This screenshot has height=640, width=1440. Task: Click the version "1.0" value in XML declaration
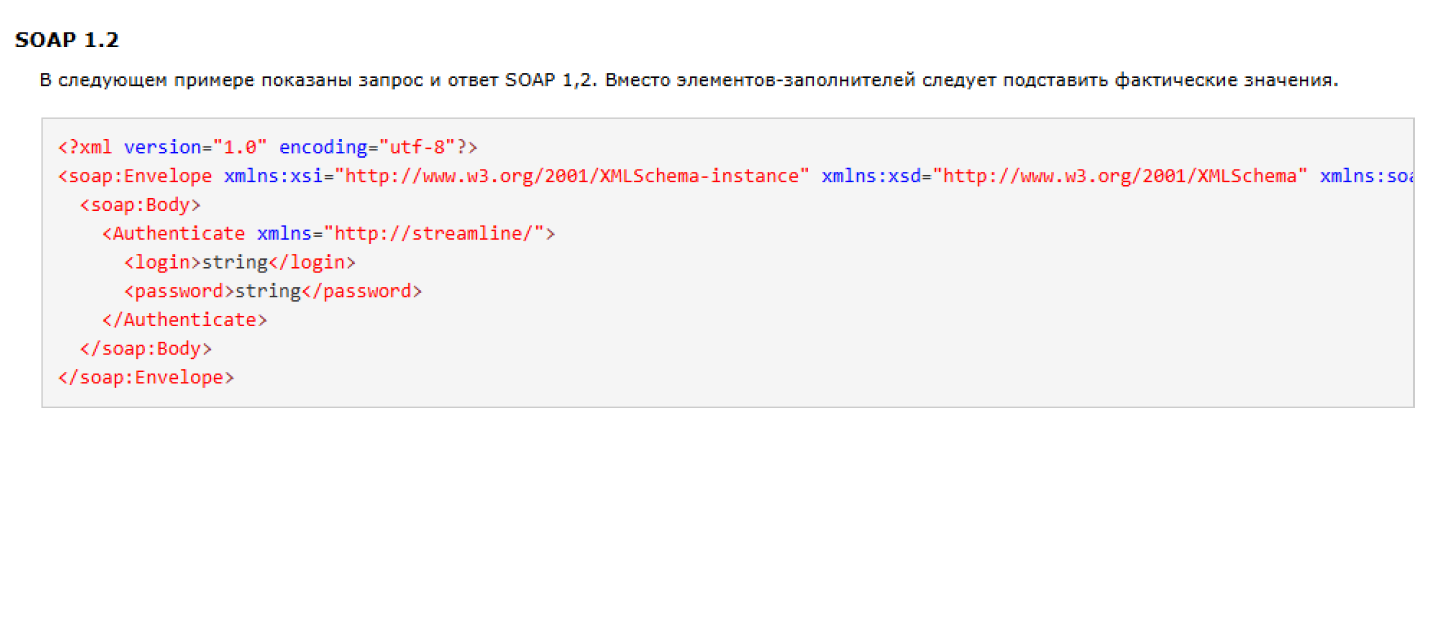[x=240, y=147]
